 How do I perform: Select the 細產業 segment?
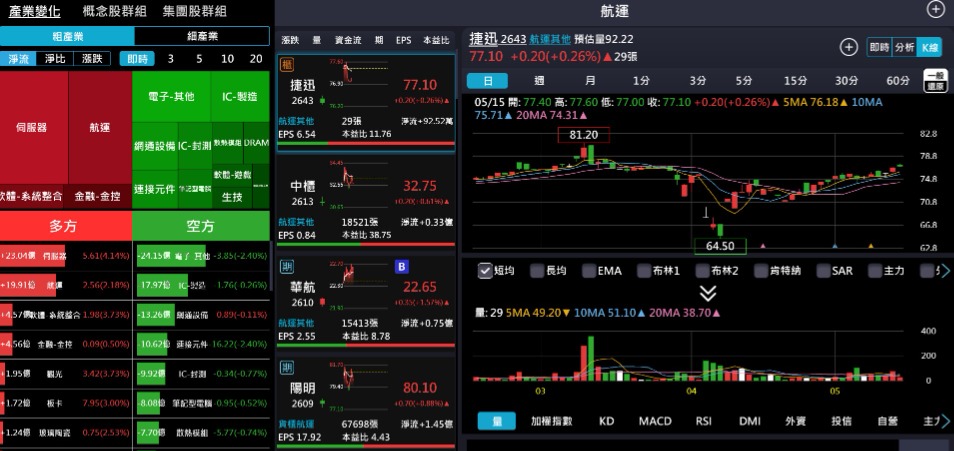tap(202, 36)
